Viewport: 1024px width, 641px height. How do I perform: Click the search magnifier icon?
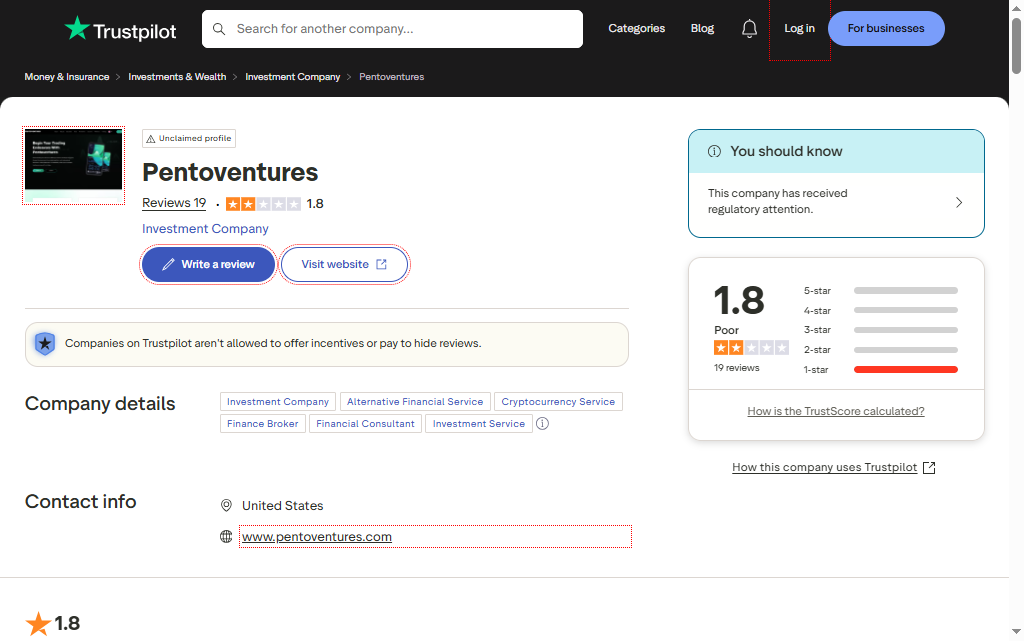(x=219, y=29)
